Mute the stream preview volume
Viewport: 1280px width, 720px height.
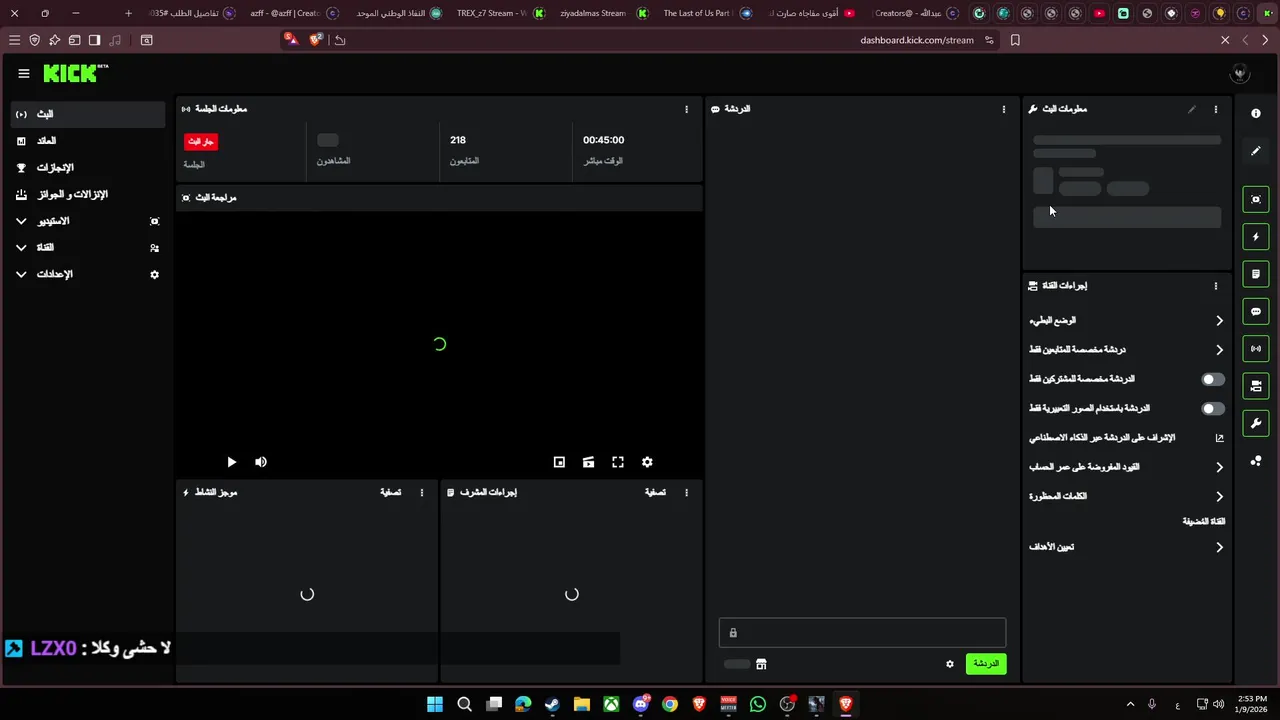(x=261, y=462)
